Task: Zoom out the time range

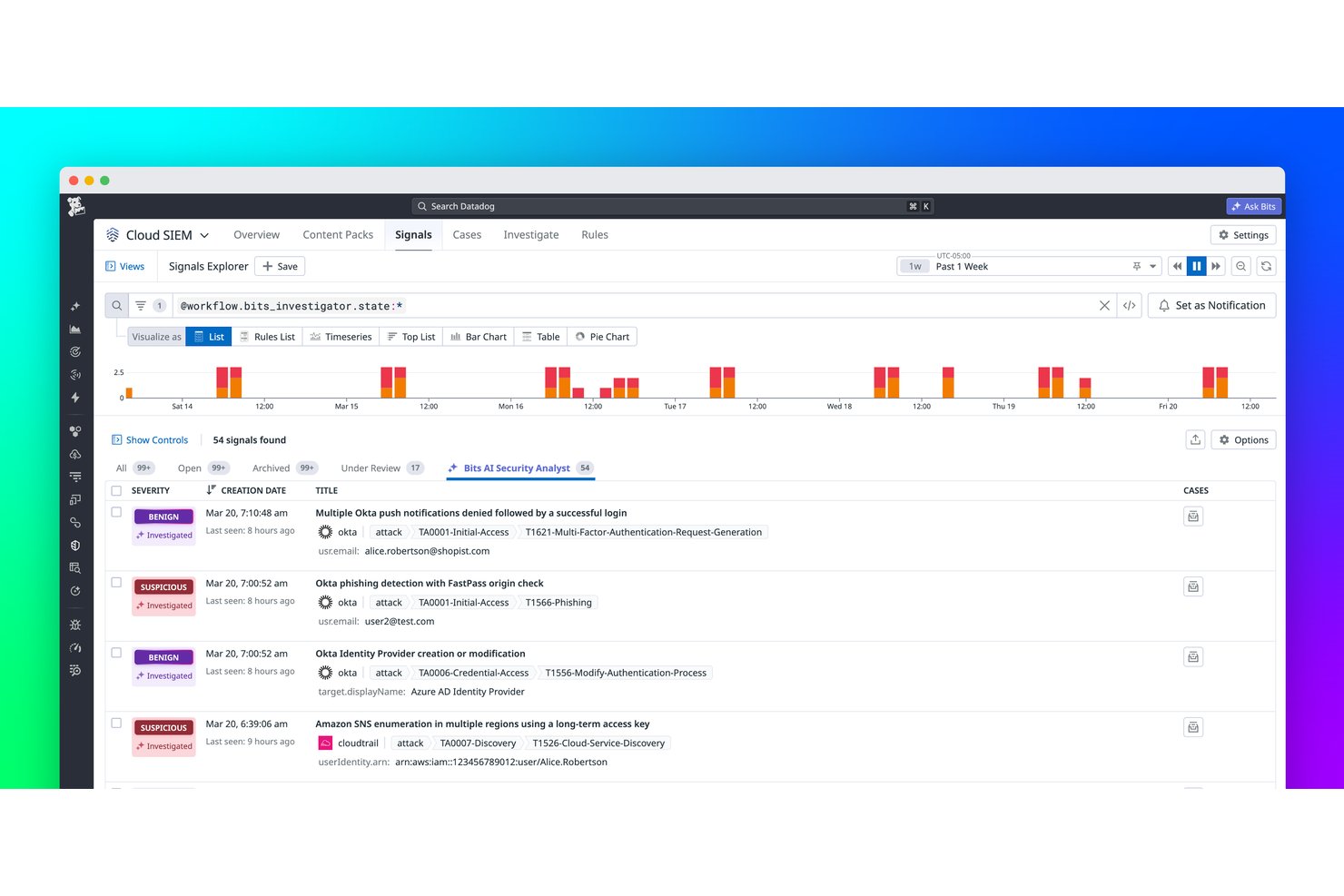Action: (1241, 266)
